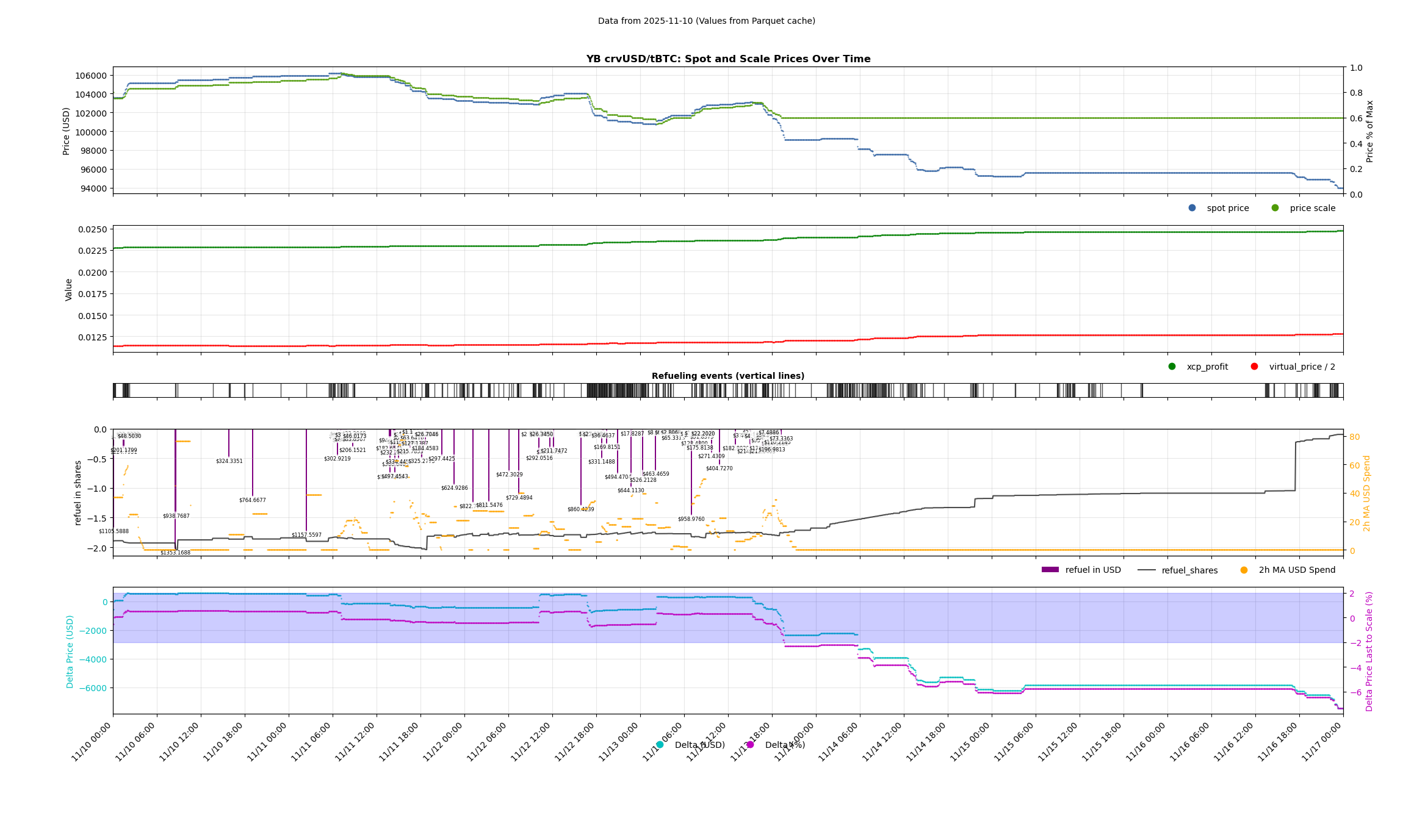The image size is (1414, 840).
Task: Click the magenta Delta (%) legend marker
Action: (750, 745)
